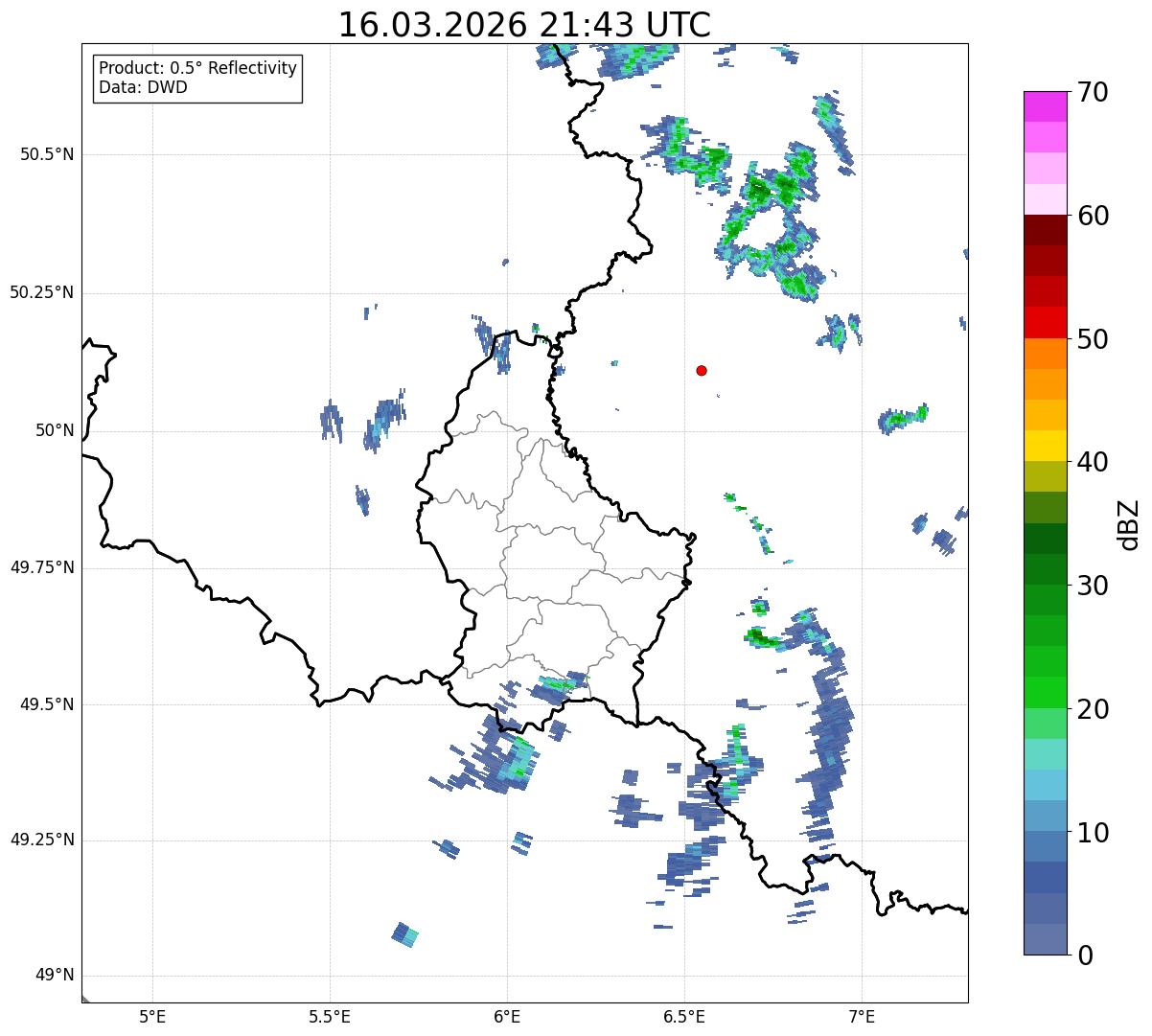
Task: Click the Data: DWD source label
Action: [x=143, y=87]
